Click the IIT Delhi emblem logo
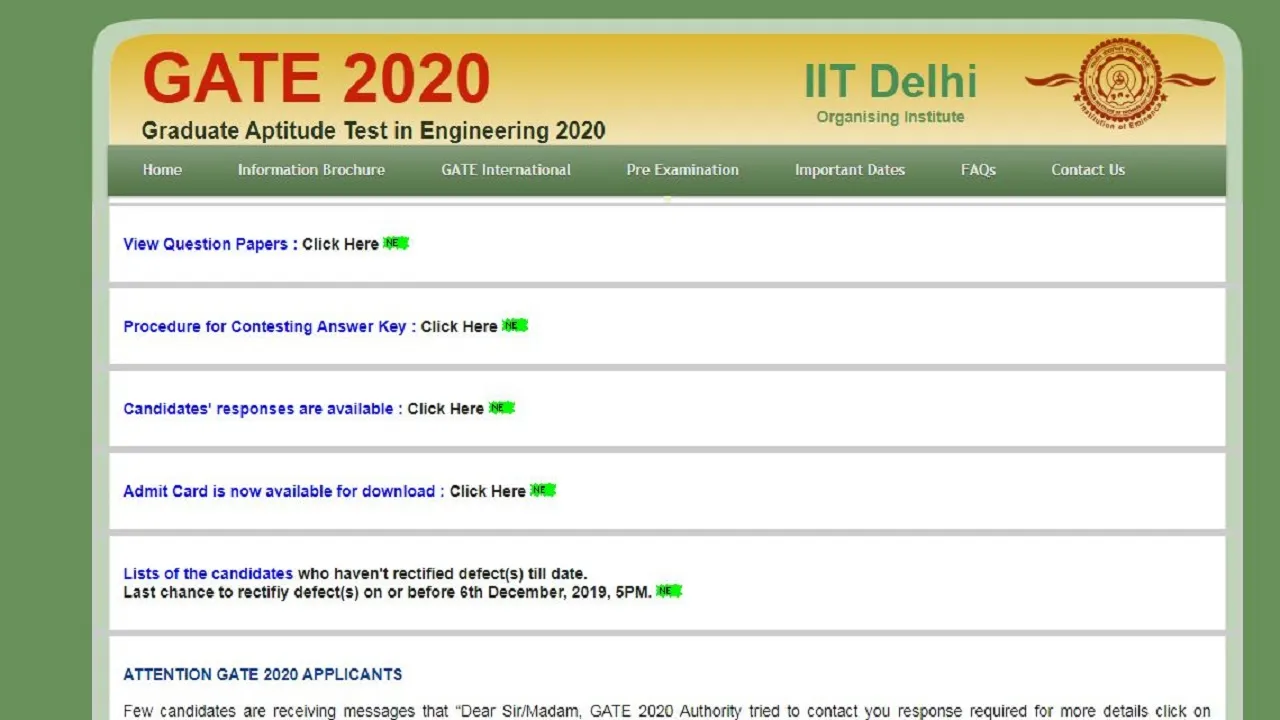 point(1120,82)
